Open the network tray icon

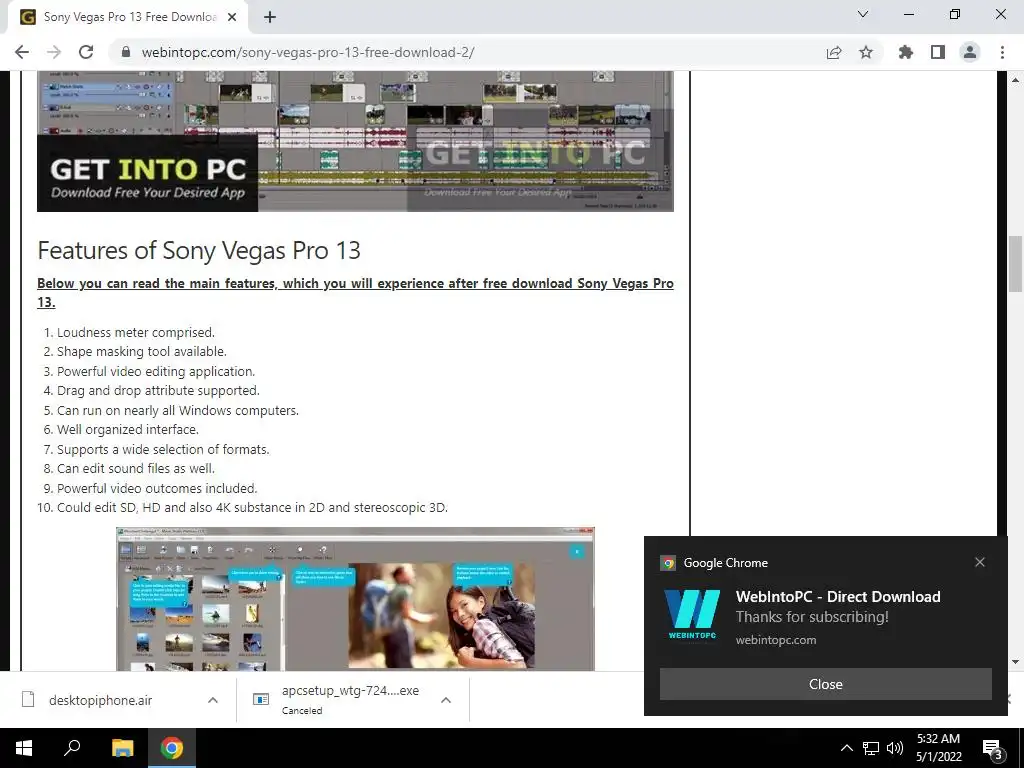point(871,748)
